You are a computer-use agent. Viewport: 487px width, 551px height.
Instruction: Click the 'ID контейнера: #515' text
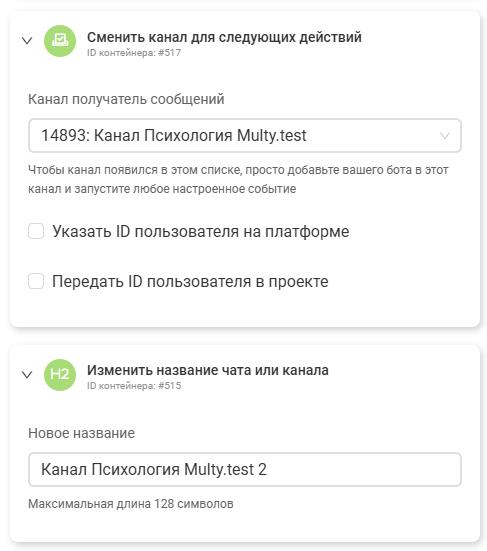tap(134, 386)
